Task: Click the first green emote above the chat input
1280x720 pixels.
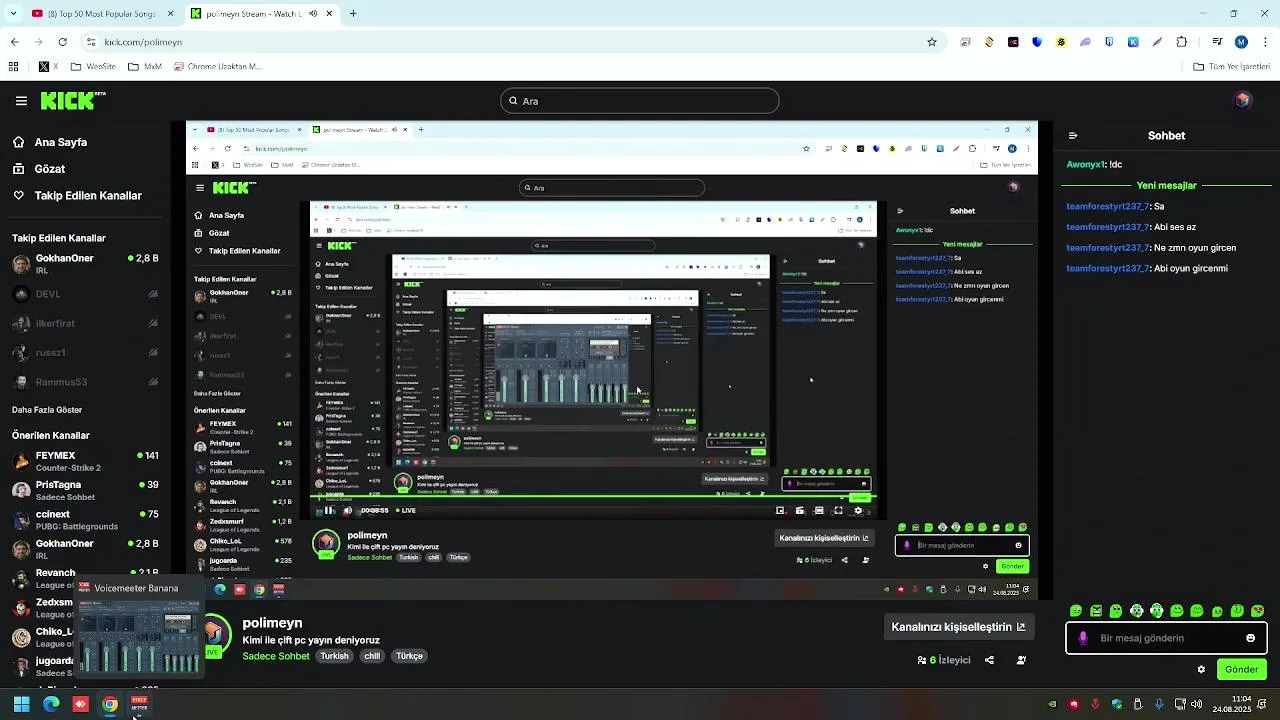Action: pyautogui.click(x=1076, y=610)
